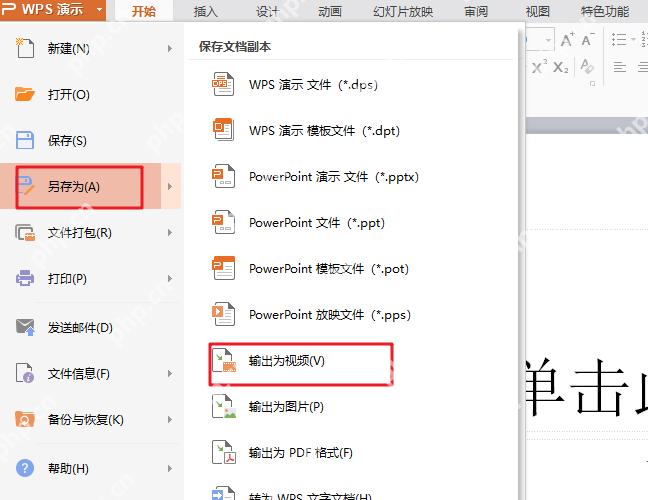Switch to the 开始 ribbon tab
648x500 pixels.
pyautogui.click(x=143, y=11)
